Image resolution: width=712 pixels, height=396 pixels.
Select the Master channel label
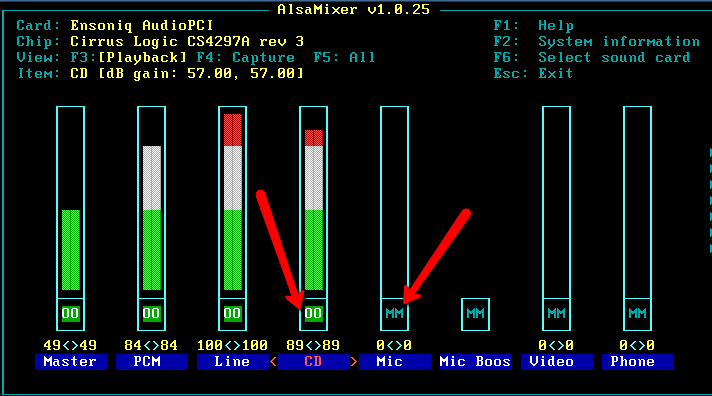point(71,362)
